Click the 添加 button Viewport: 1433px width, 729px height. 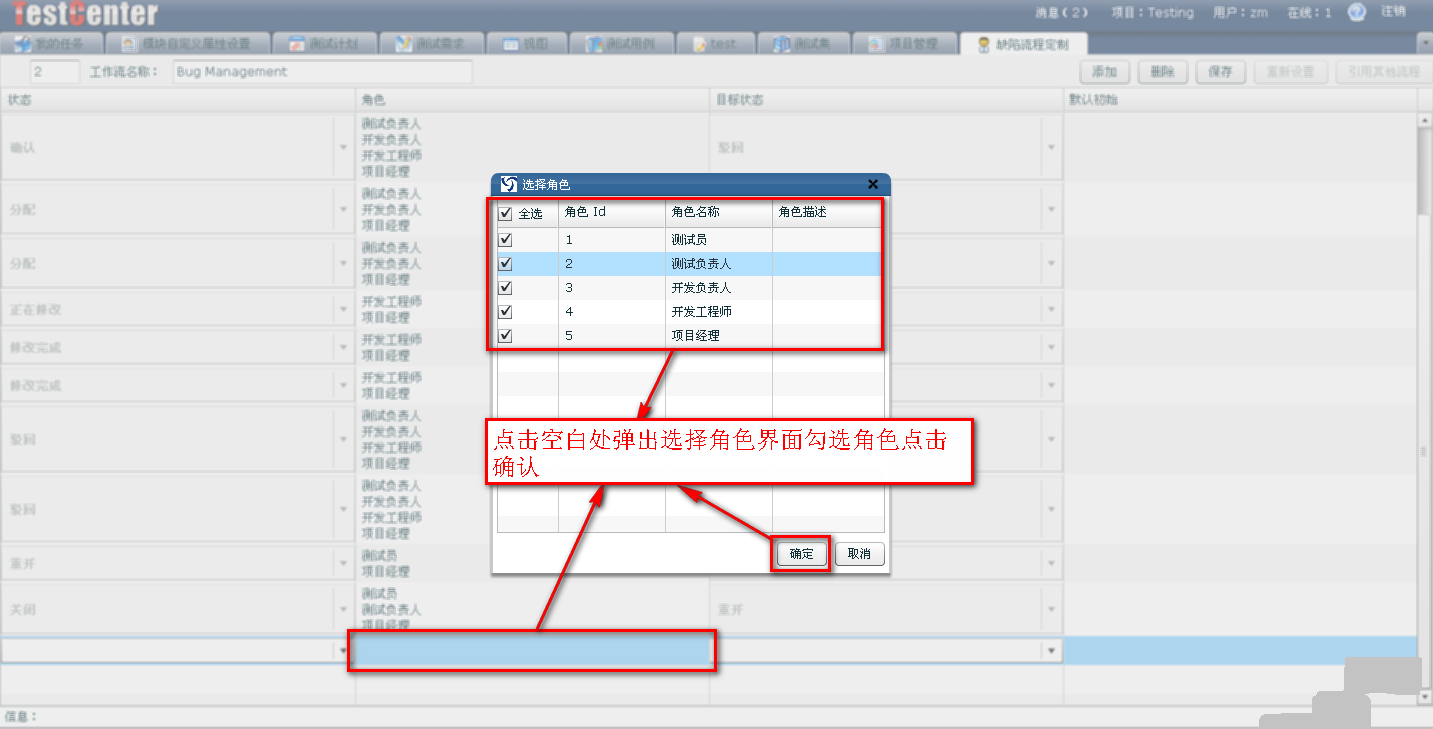1104,72
